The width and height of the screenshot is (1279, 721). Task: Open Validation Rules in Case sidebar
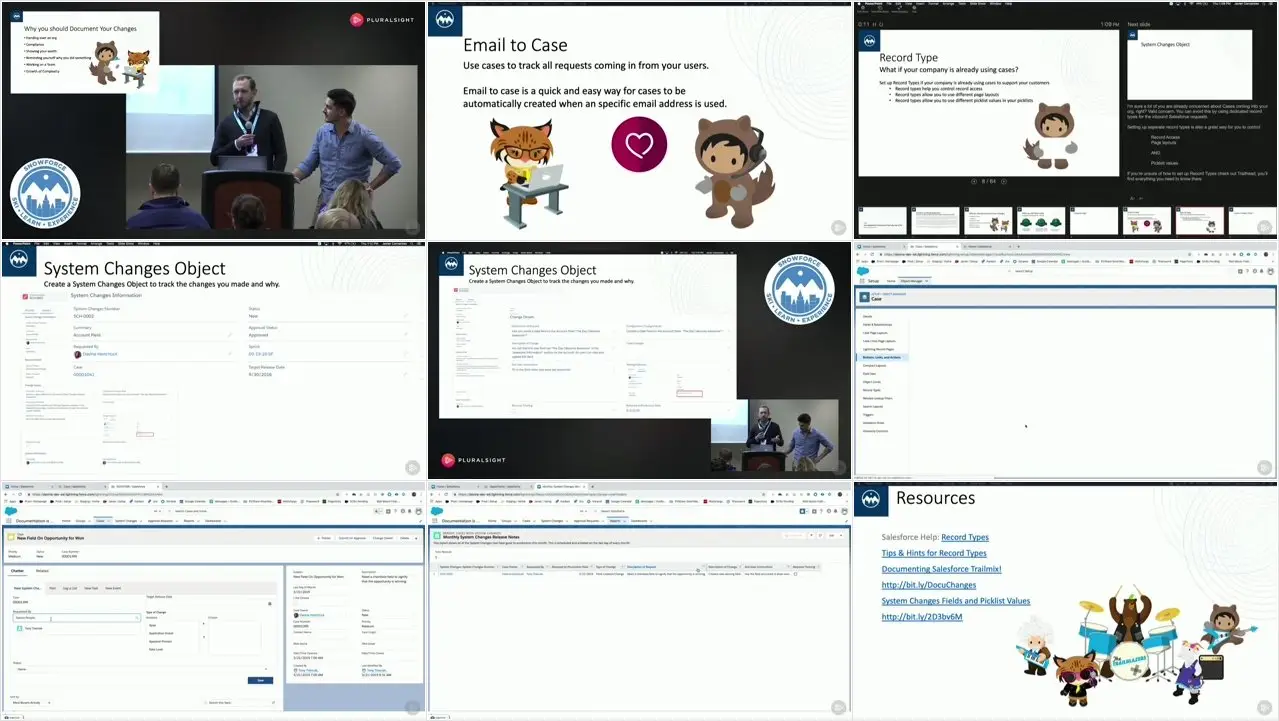pyautogui.click(x=873, y=423)
